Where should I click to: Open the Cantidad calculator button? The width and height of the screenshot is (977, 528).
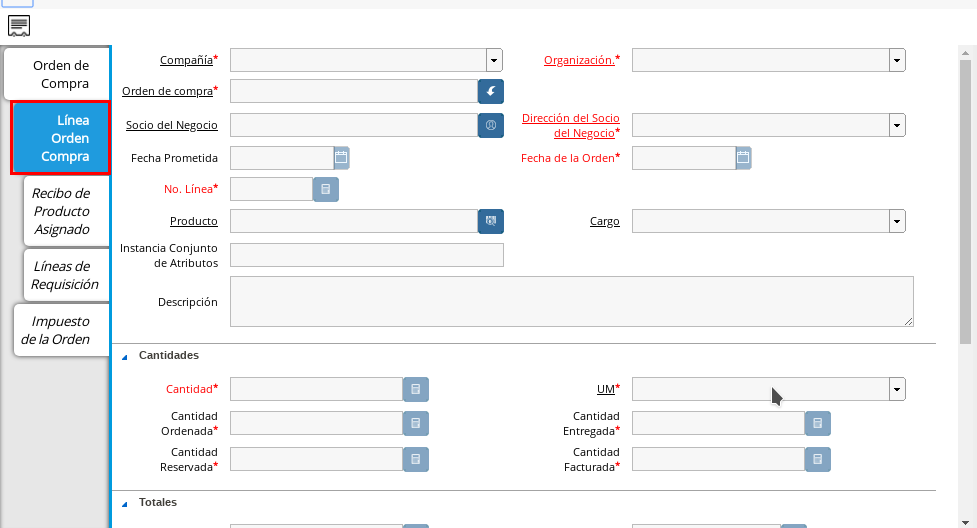416,389
